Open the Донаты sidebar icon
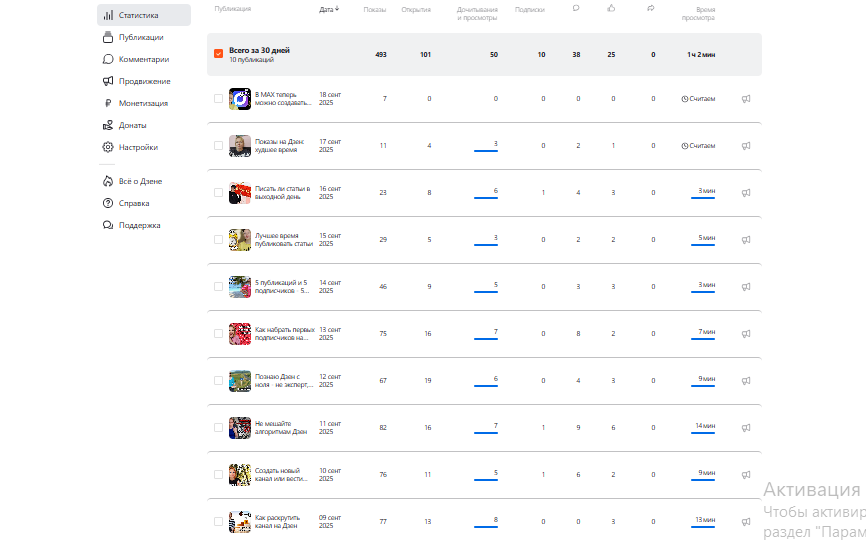Viewport: 866px width, 540px height. click(108, 125)
